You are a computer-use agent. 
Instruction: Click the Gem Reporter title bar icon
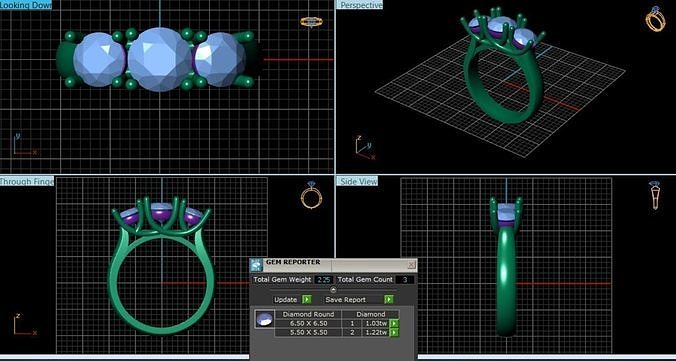[256, 265]
